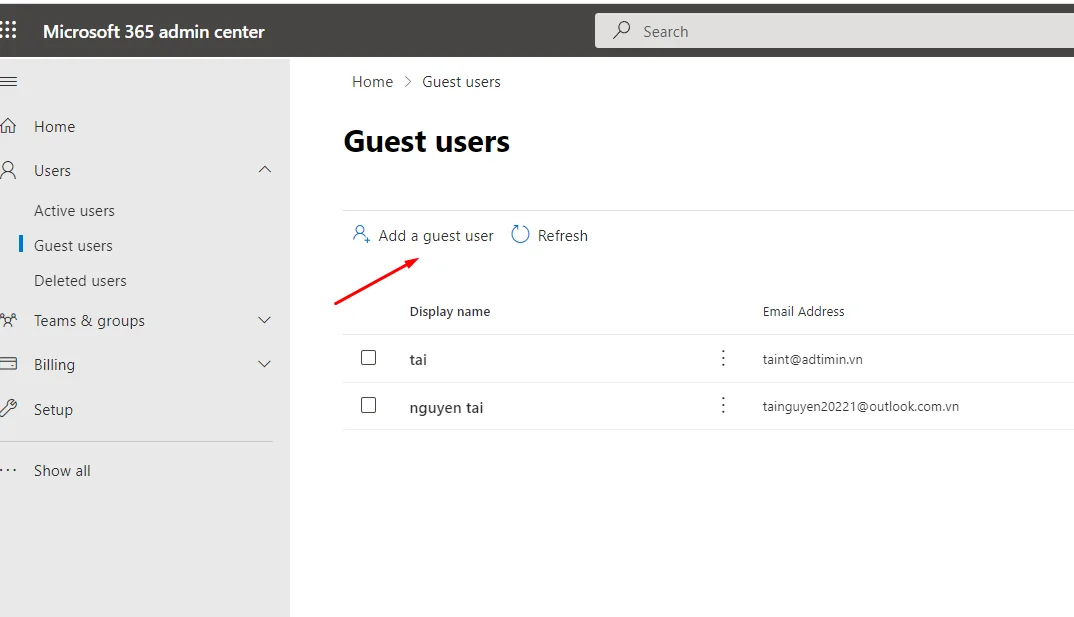
Task: Click the Teams & groups label
Action: pos(90,320)
